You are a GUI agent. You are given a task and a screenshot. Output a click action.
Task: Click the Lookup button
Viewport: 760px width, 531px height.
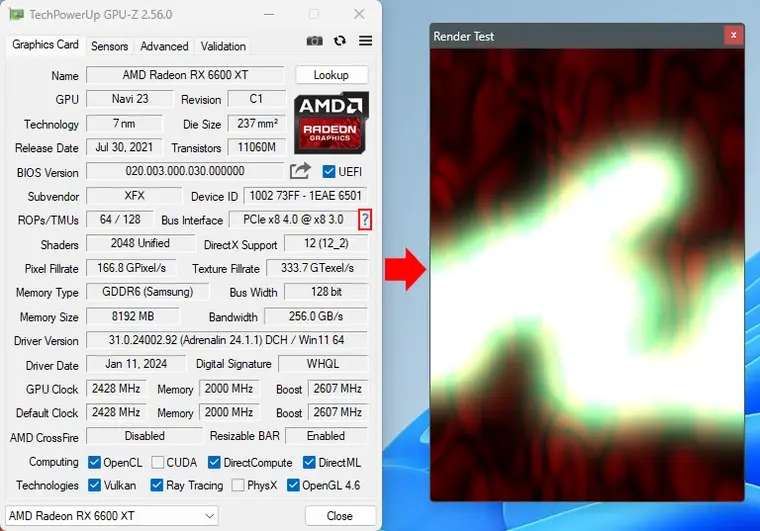pyautogui.click(x=332, y=75)
